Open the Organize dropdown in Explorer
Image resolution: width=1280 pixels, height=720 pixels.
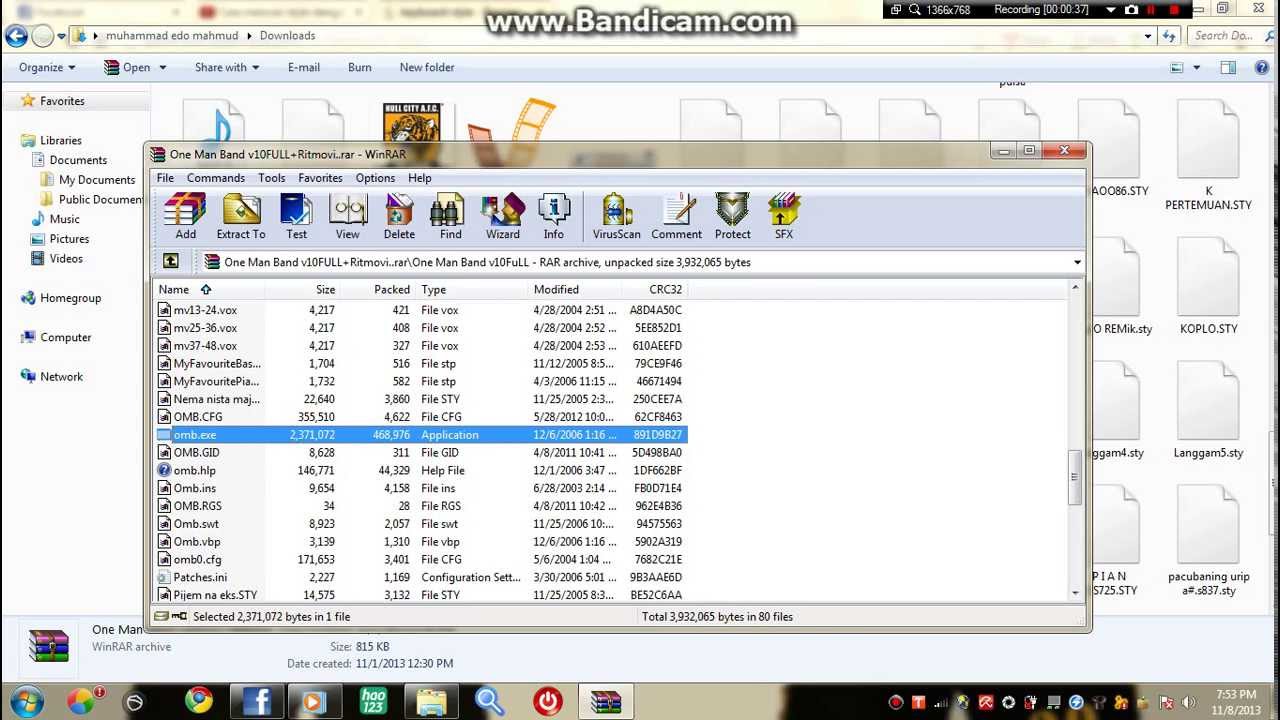[x=47, y=68]
